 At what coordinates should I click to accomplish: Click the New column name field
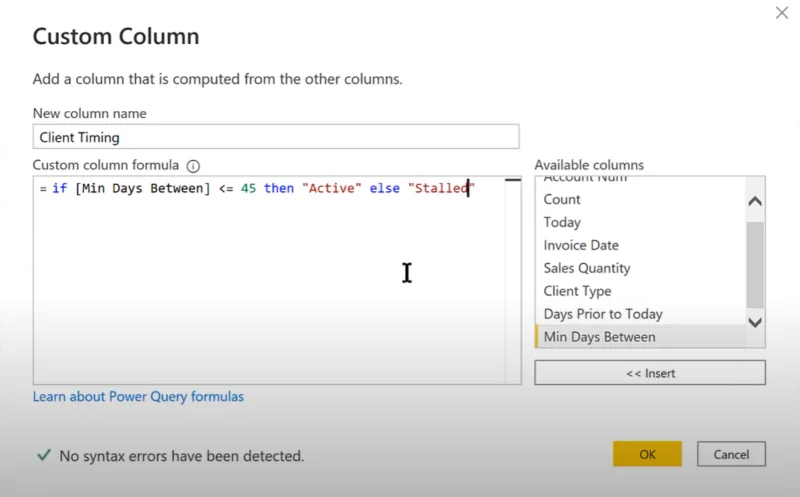(x=276, y=137)
